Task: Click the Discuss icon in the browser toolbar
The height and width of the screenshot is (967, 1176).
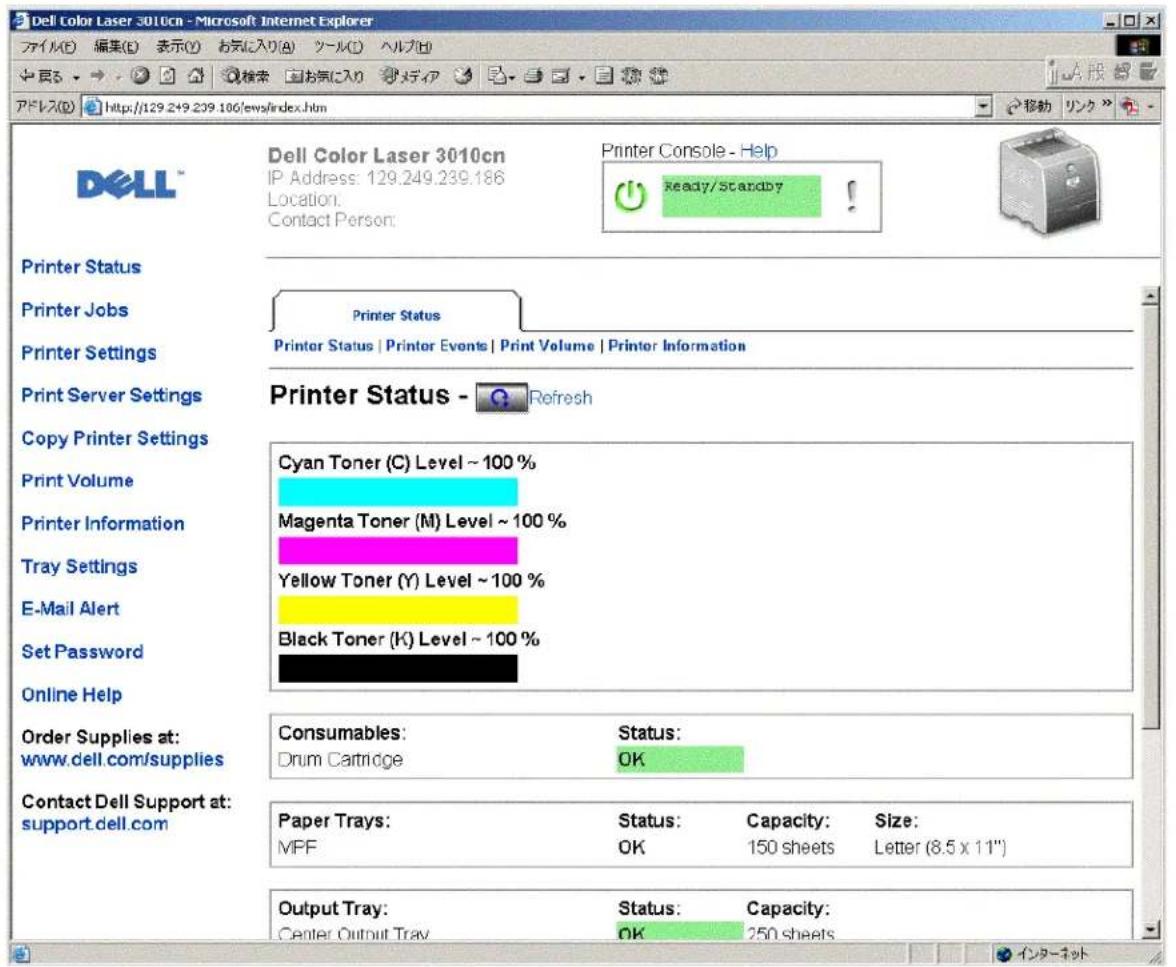Action: click(604, 75)
